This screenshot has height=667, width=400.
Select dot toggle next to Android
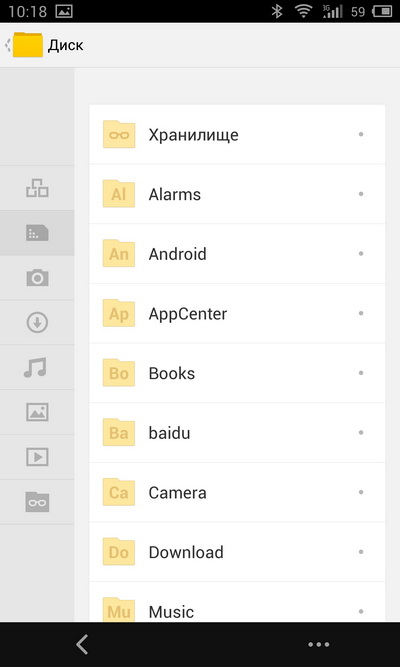(x=361, y=254)
